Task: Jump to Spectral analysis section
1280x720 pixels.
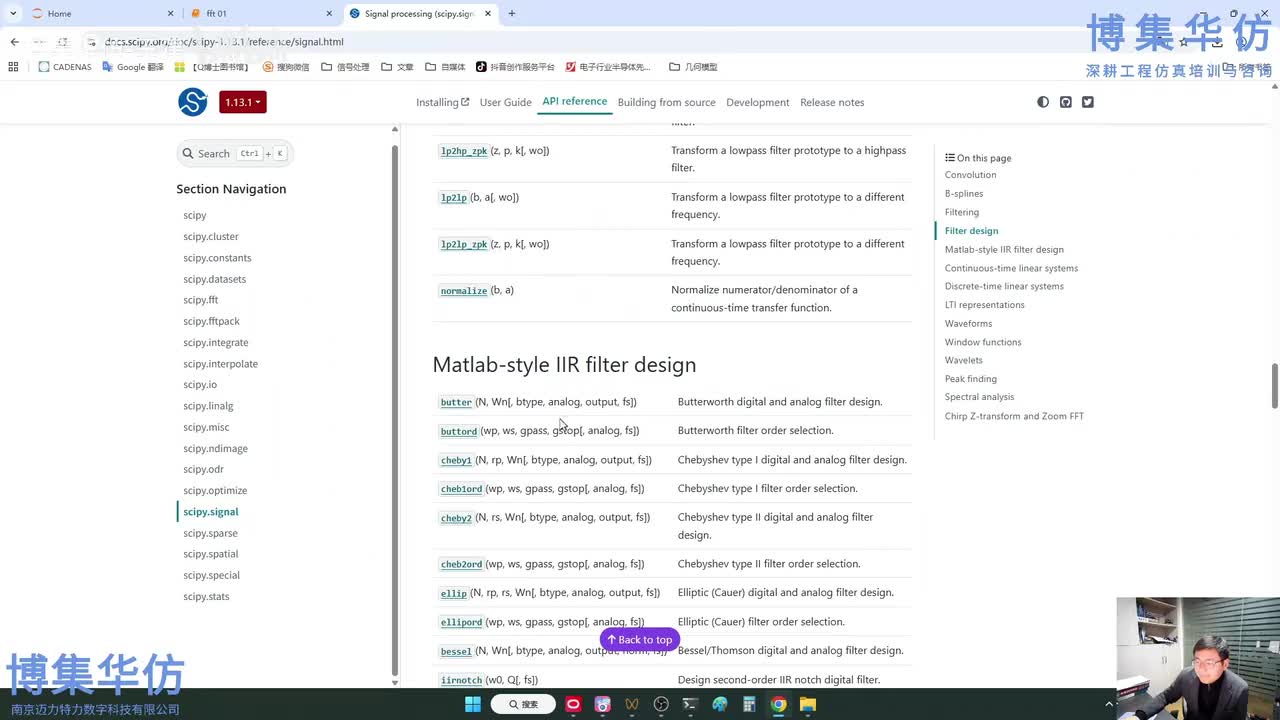Action: point(979,397)
